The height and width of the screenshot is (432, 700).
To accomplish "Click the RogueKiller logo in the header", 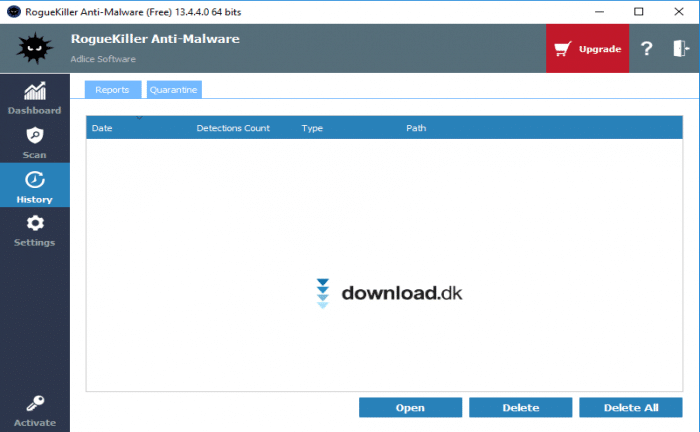I will click(x=35, y=48).
